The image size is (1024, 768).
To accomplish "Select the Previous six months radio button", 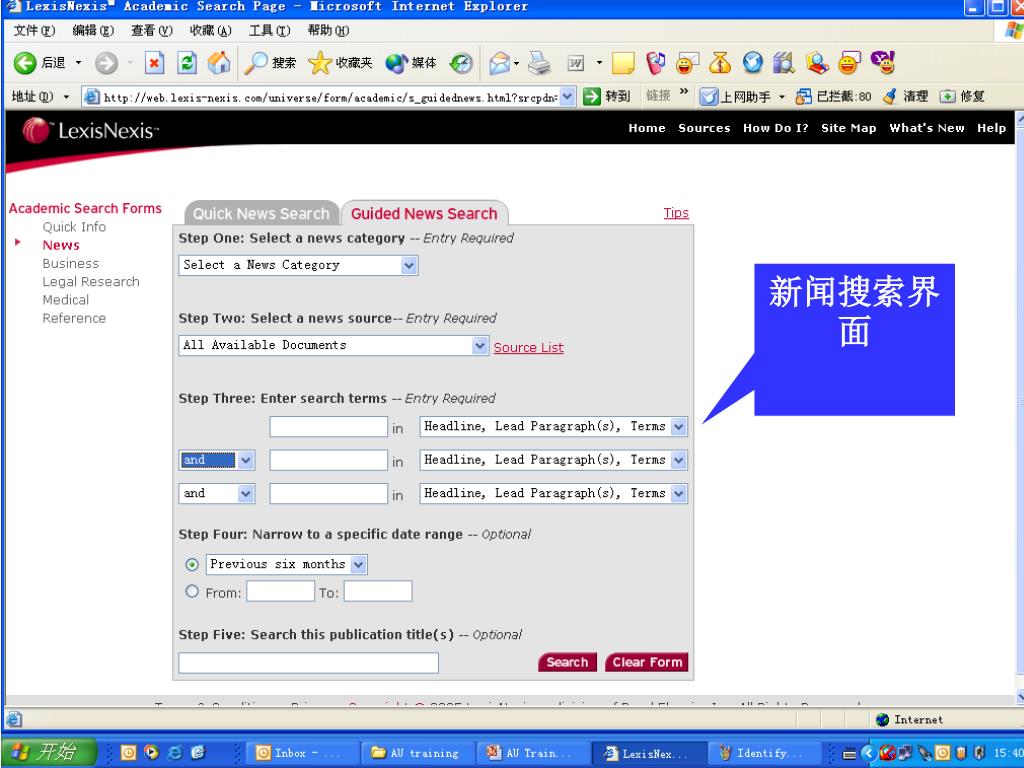I will tap(192, 564).
